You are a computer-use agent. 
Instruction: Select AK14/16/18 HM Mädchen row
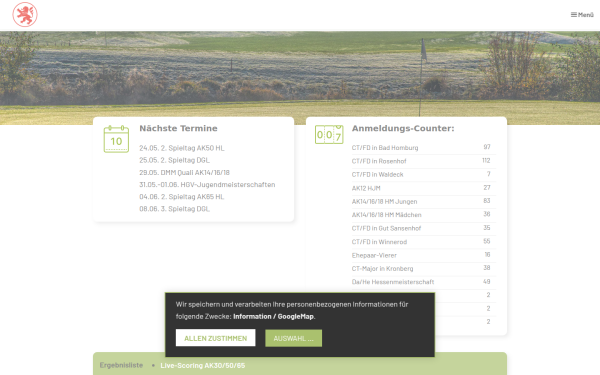click(424, 215)
